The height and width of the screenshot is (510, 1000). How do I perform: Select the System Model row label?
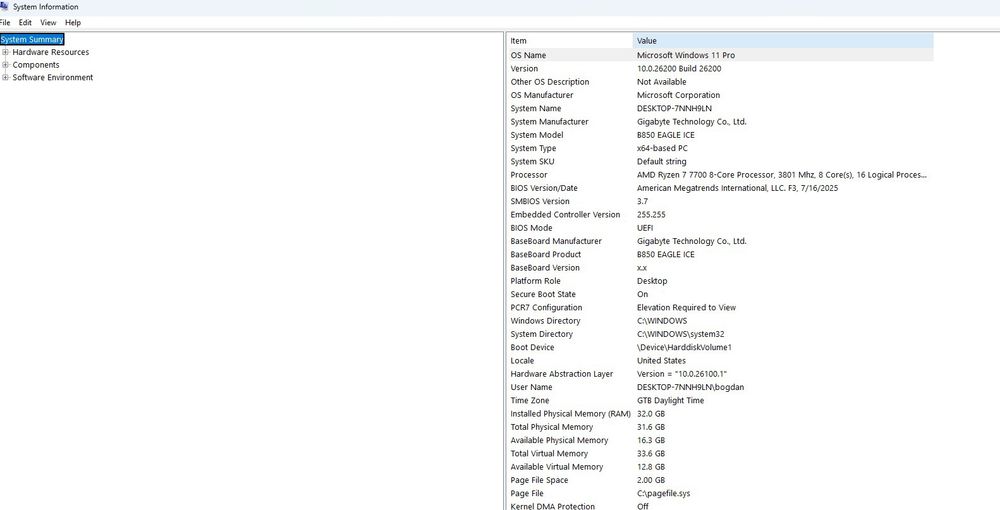(x=537, y=135)
